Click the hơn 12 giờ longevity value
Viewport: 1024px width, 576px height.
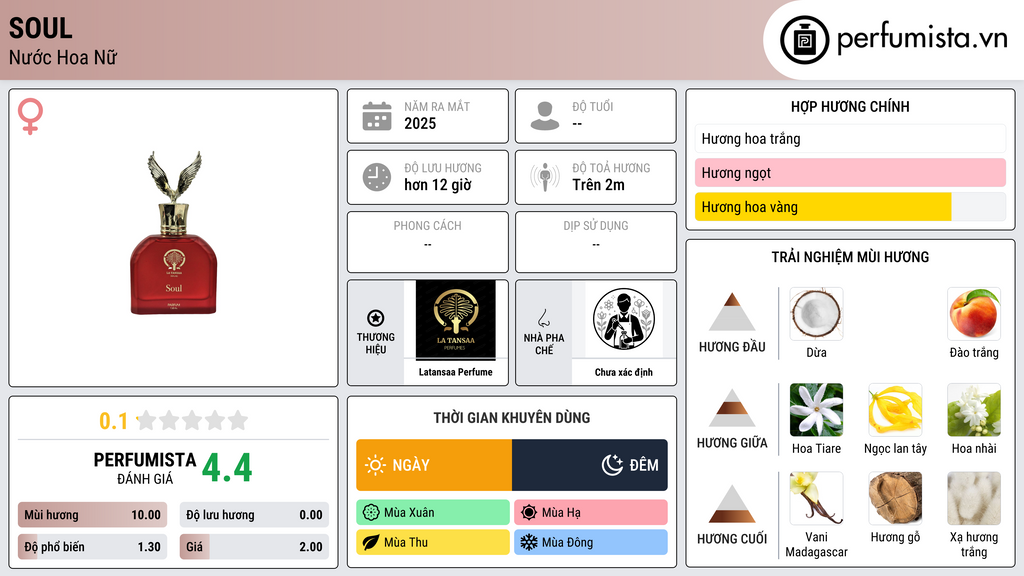[438, 185]
